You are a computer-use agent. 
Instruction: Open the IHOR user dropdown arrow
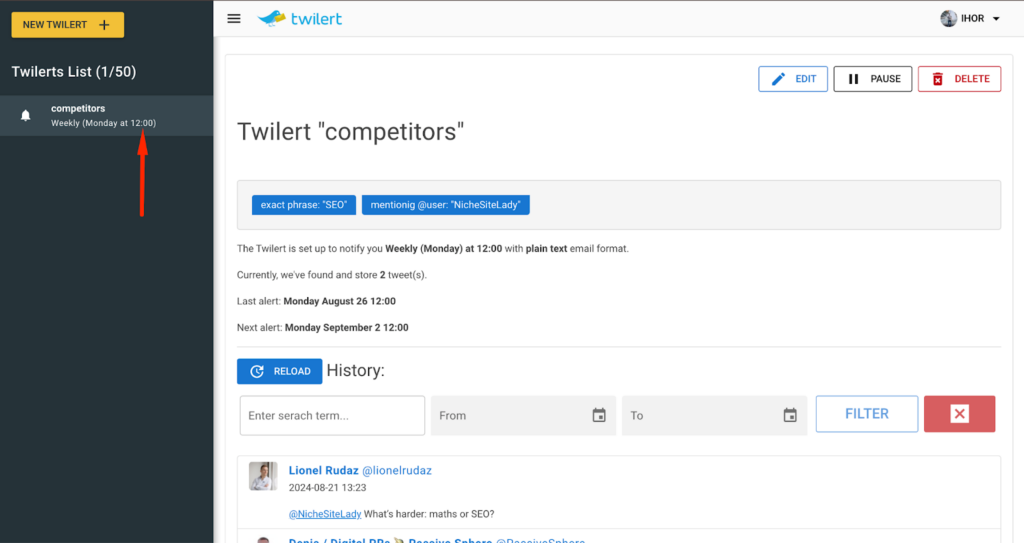(x=997, y=19)
